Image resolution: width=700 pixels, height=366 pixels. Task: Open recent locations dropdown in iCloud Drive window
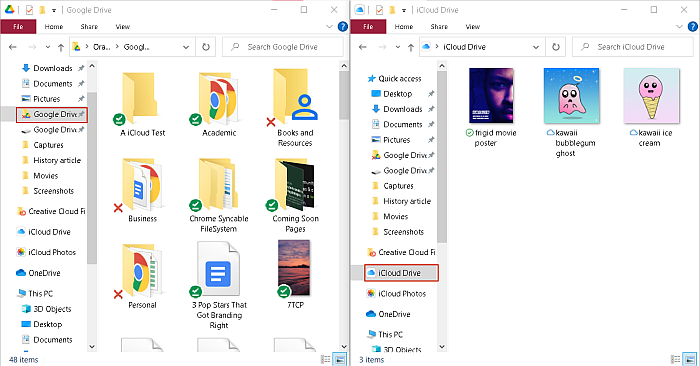tap(398, 47)
